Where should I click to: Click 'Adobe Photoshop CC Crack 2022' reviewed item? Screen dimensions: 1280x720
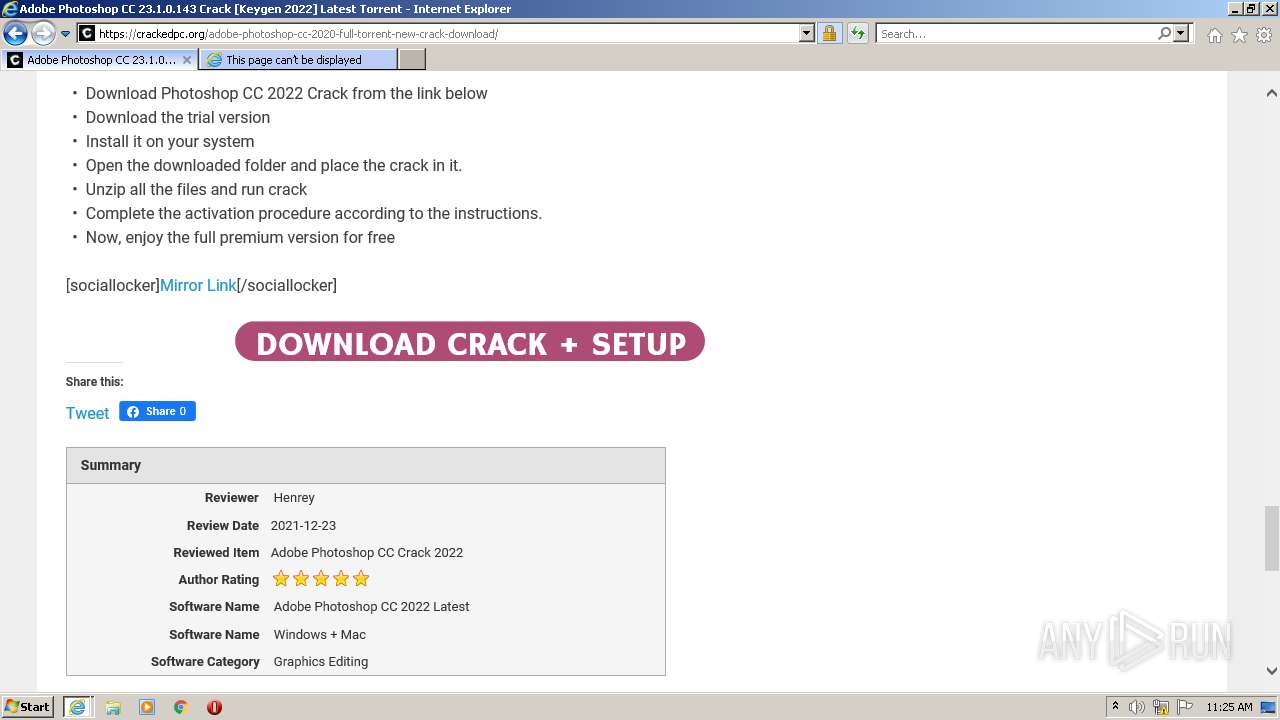coord(366,552)
